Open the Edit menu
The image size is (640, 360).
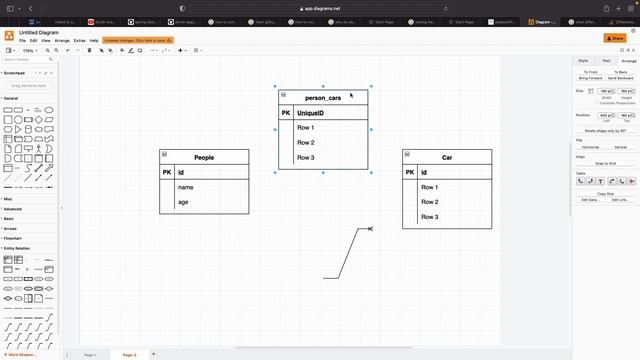pos(33,41)
